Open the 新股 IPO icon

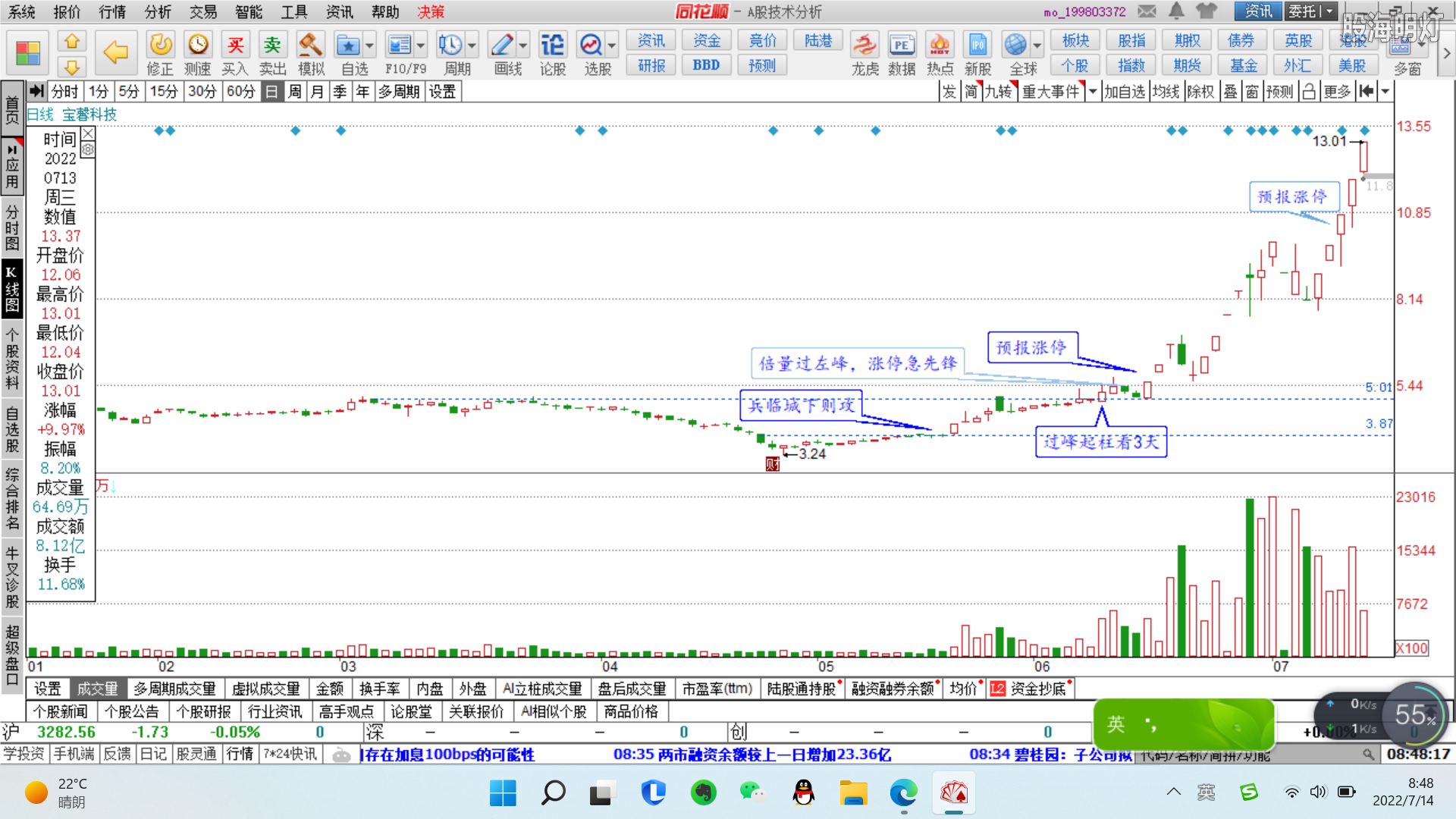[977, 45]
